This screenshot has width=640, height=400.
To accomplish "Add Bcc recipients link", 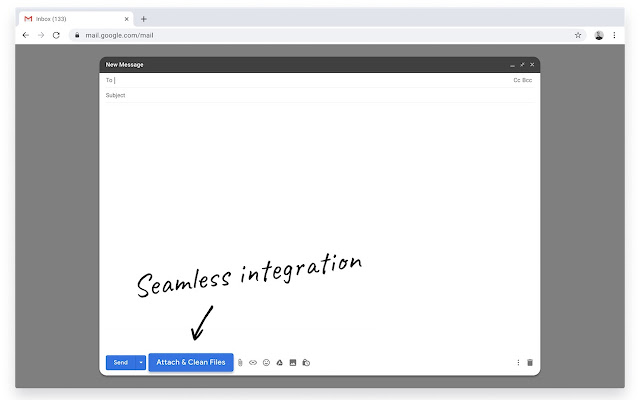I will coord(527,80).
